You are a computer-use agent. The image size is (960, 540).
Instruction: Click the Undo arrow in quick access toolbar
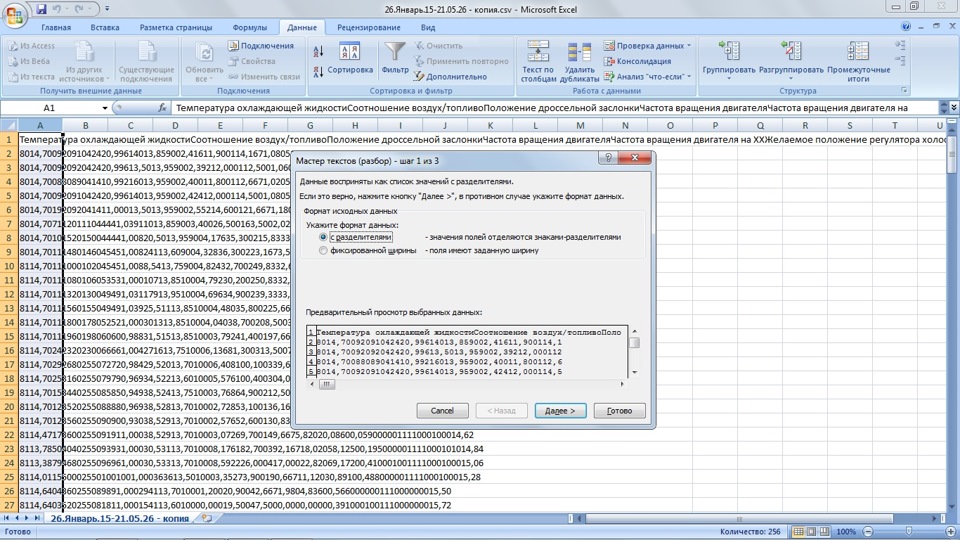tap(57, 9)
